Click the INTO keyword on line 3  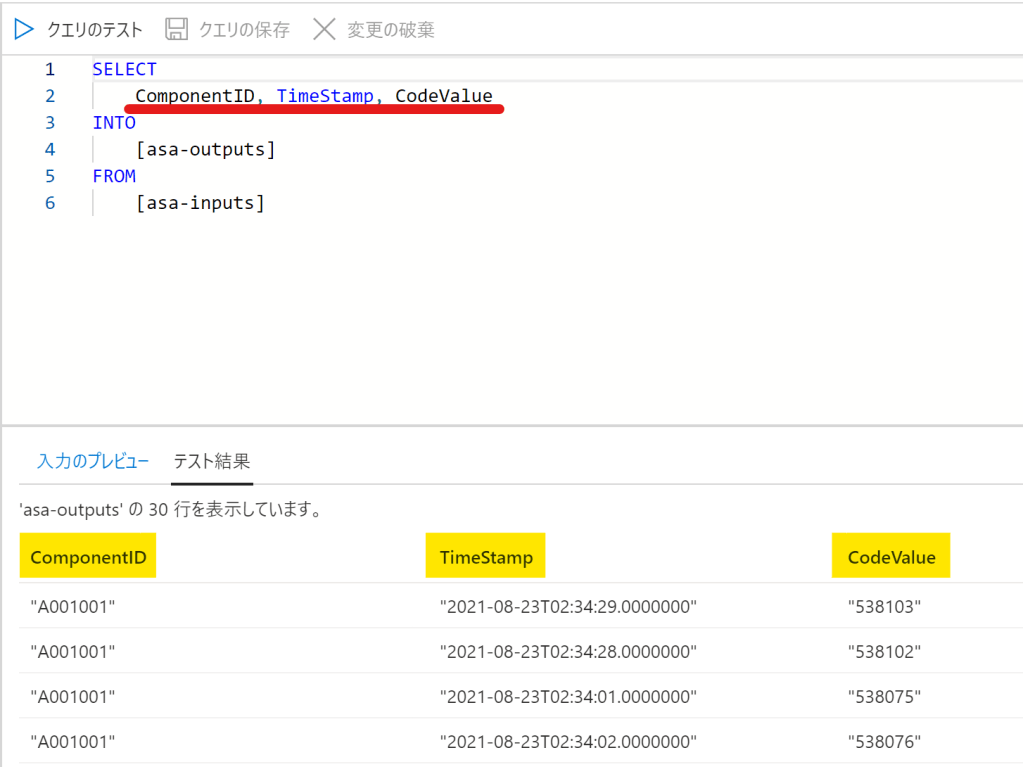click(114, 123)
